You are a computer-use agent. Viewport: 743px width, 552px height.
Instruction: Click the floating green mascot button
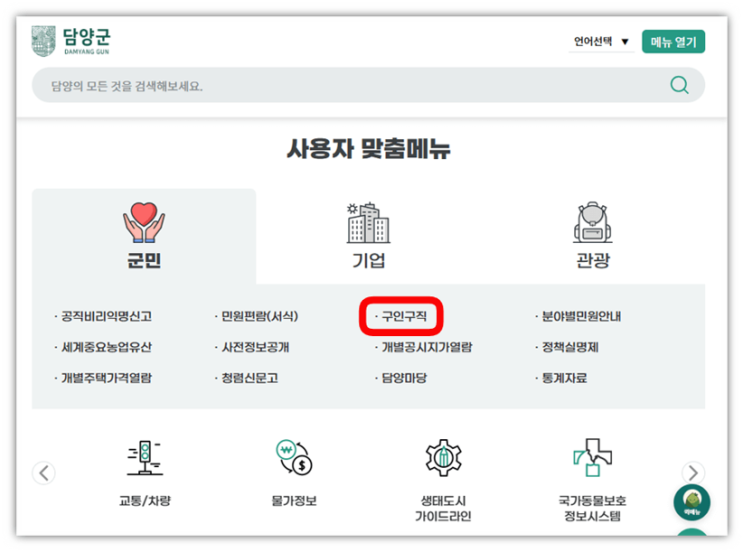(x=692, y=502)
